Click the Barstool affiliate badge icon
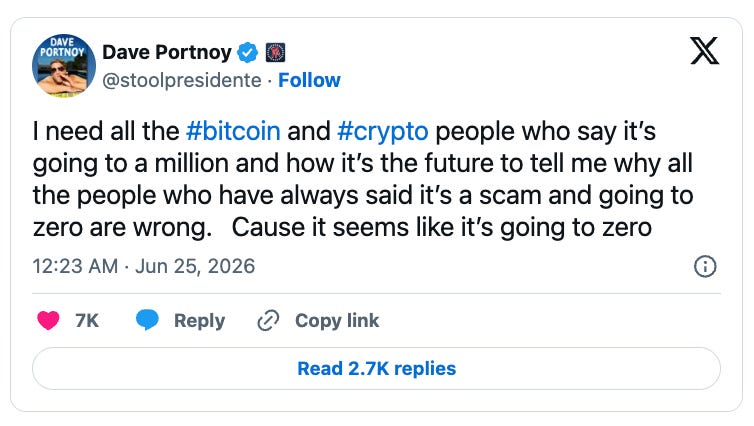Viewport: 754px width, 426px height. [276, 52]
